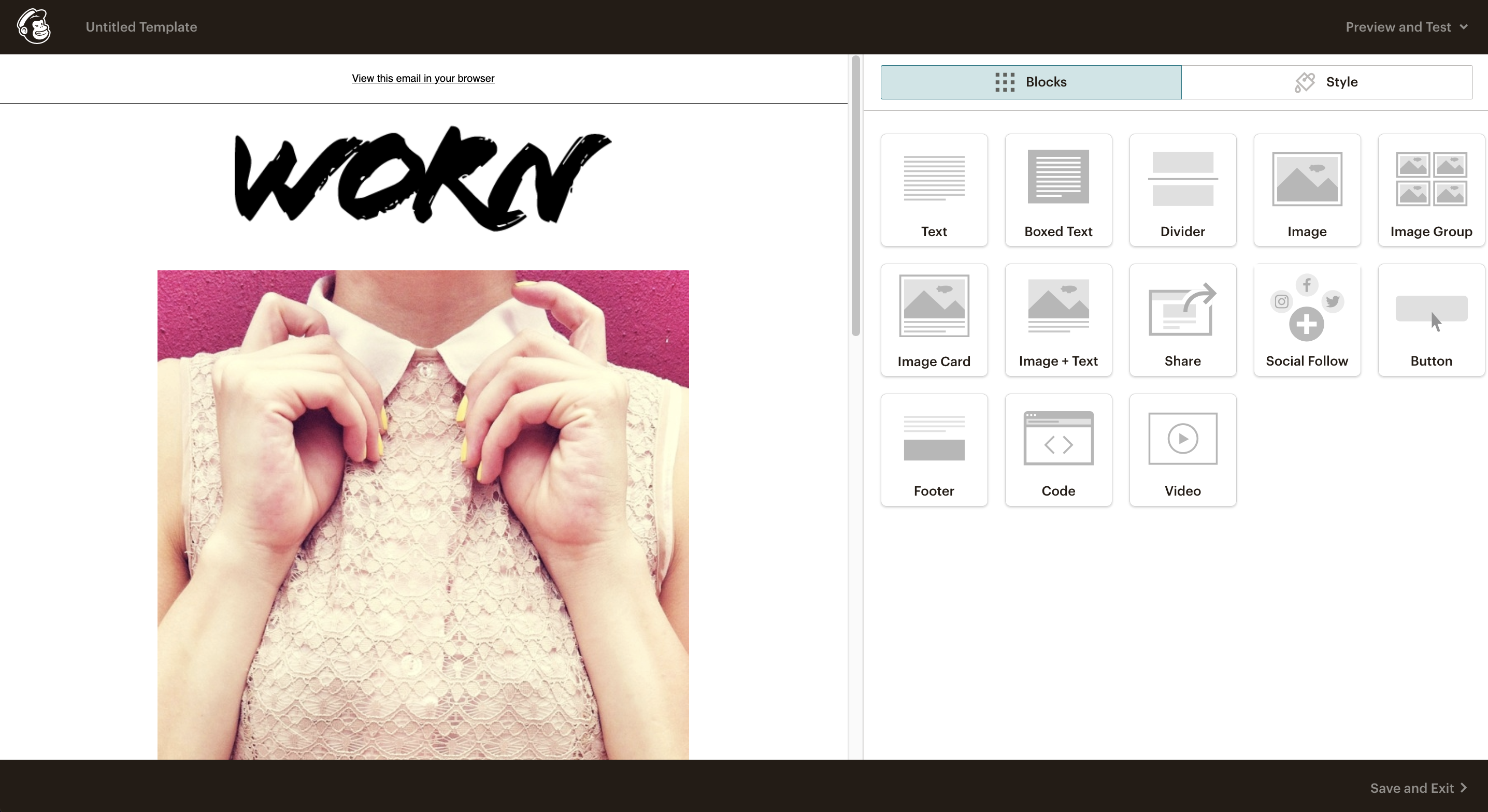Choose the Social Follow block
1488x812 pixels.
point(1307,320)
